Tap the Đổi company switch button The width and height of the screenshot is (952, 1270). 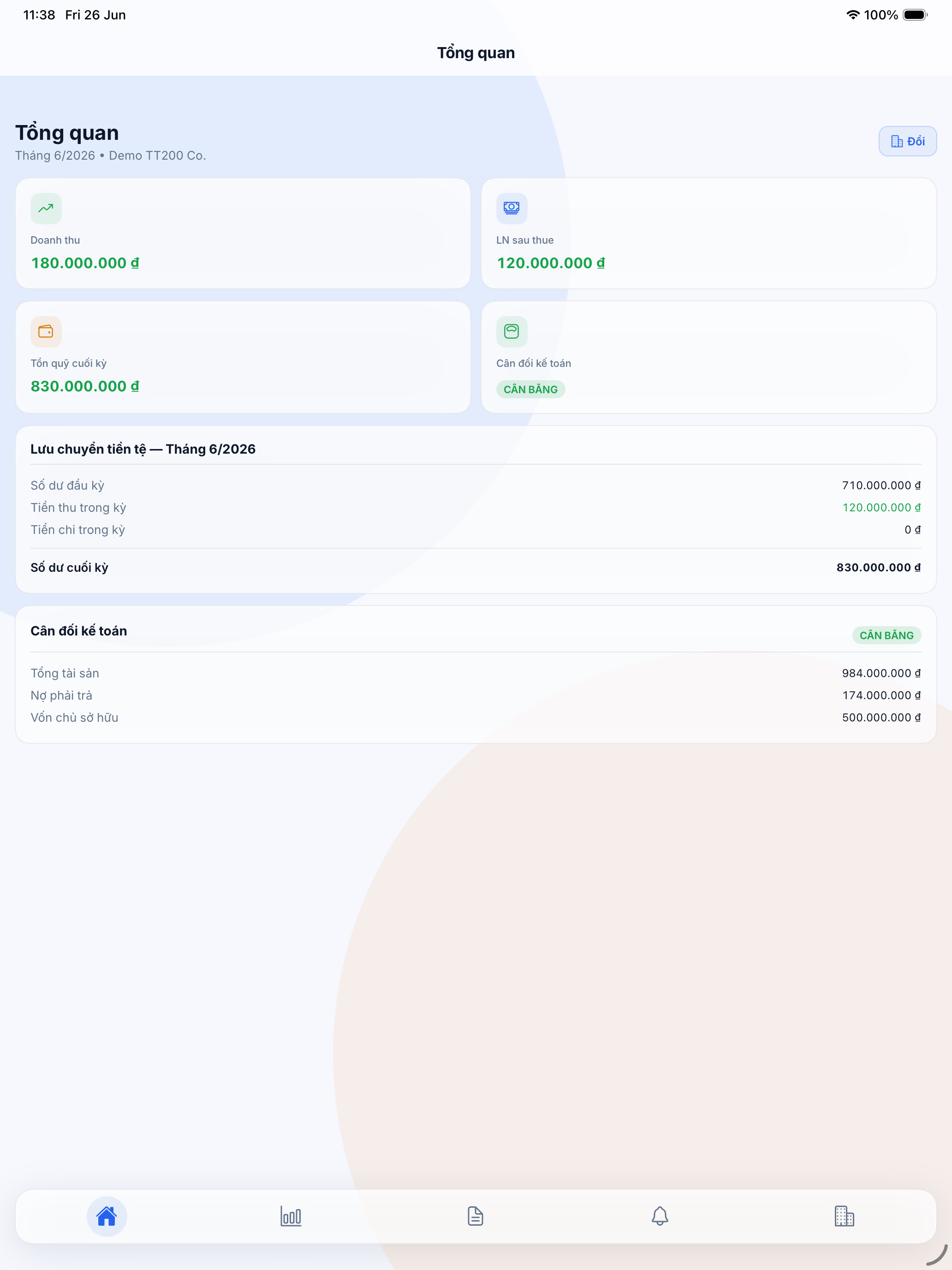[908, 141]
